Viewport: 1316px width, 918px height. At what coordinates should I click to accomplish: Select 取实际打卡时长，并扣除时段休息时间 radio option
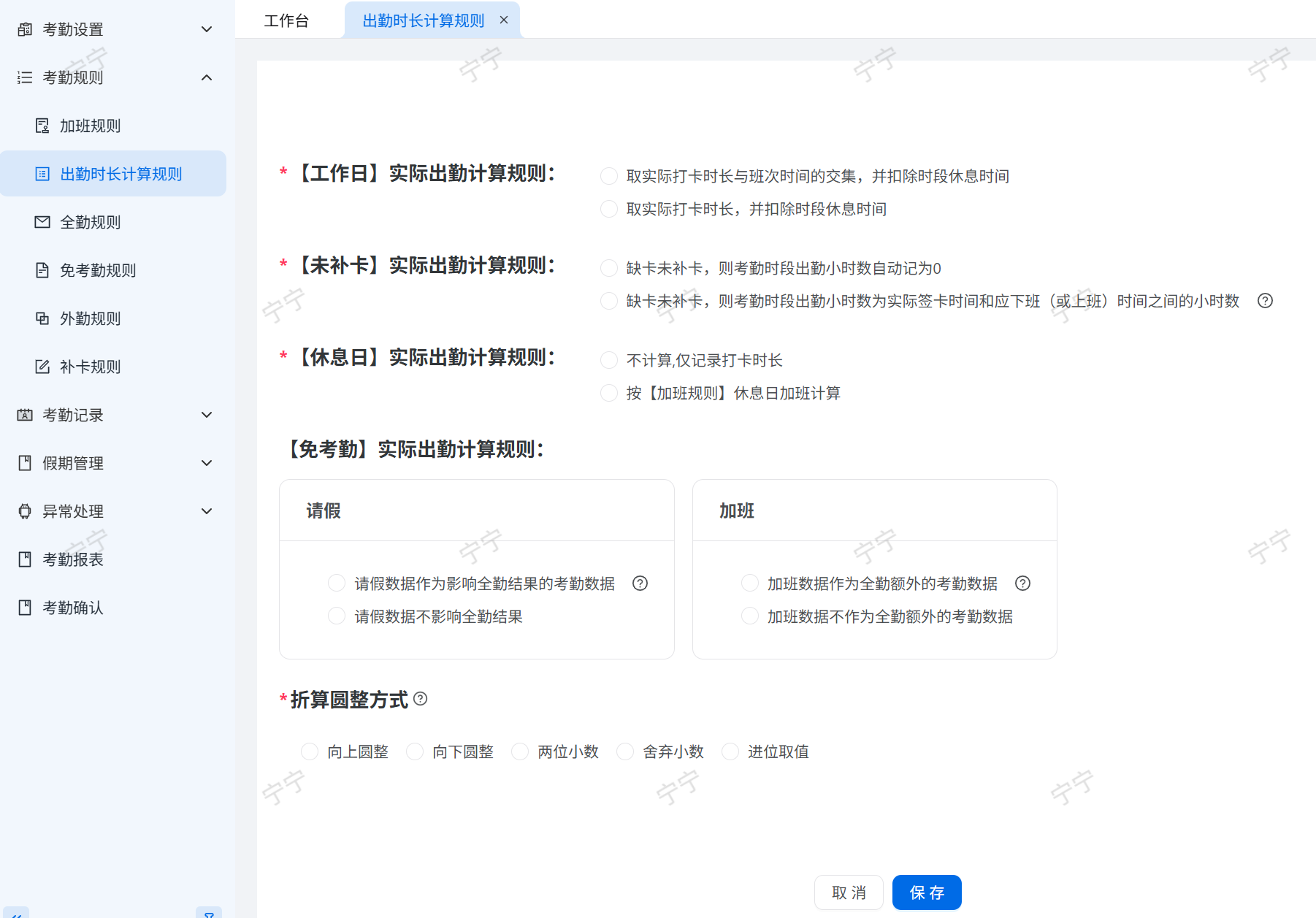point(609,210)
